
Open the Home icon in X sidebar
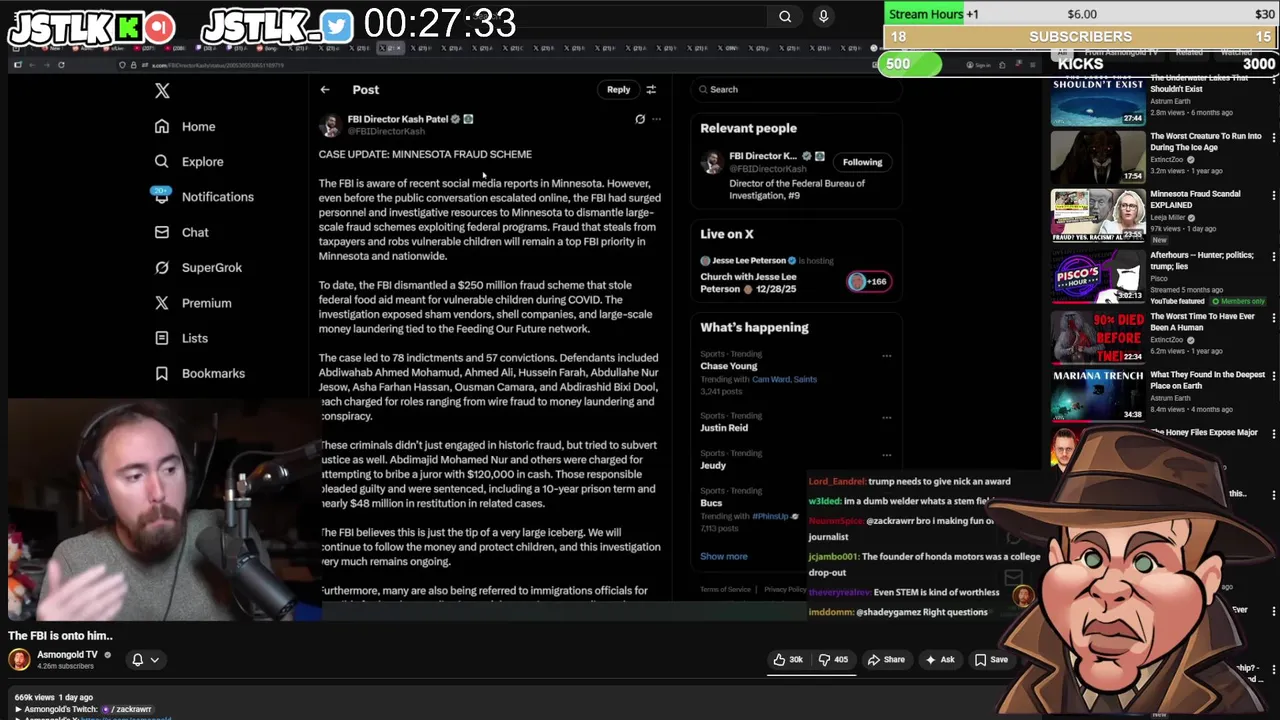pyautogui.click(x=162, y=126)
